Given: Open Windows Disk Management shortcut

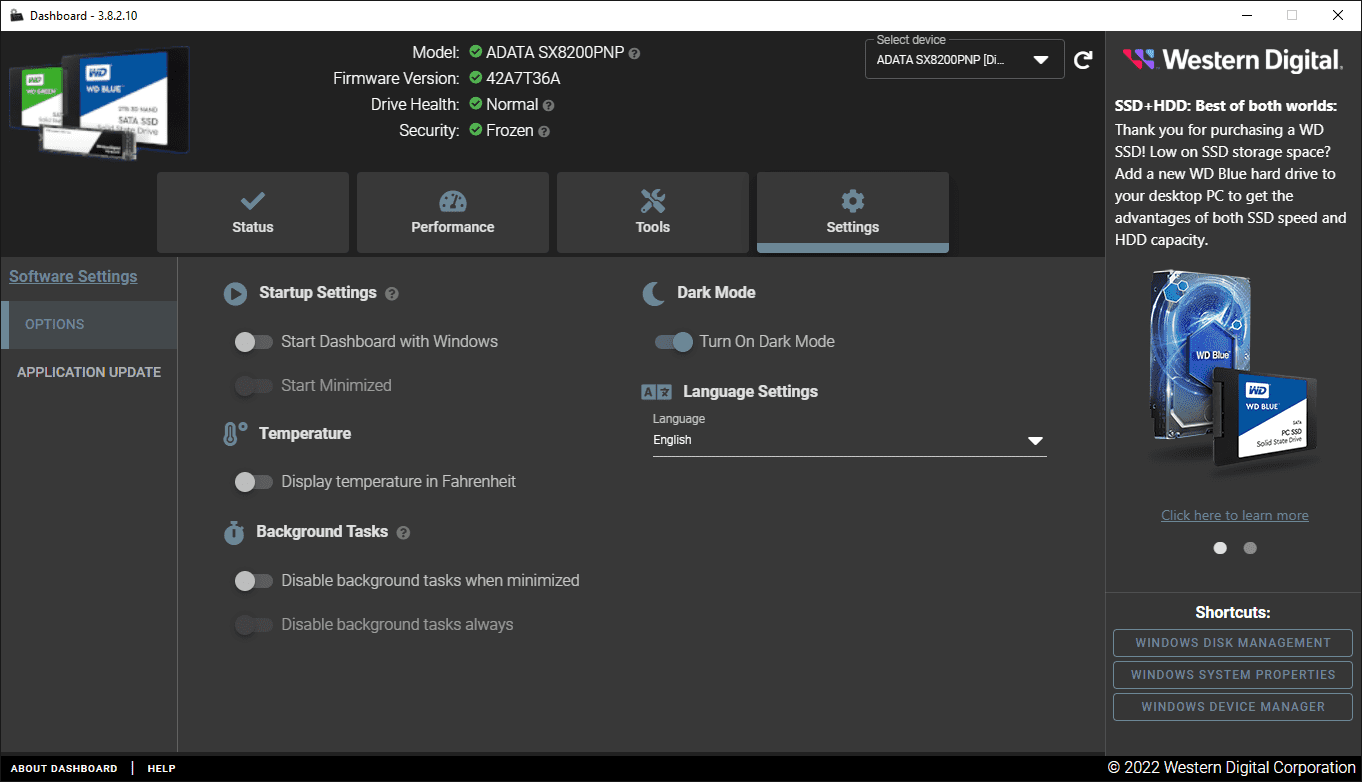Looking at the screenshot, I should [x=1233, y=643].
